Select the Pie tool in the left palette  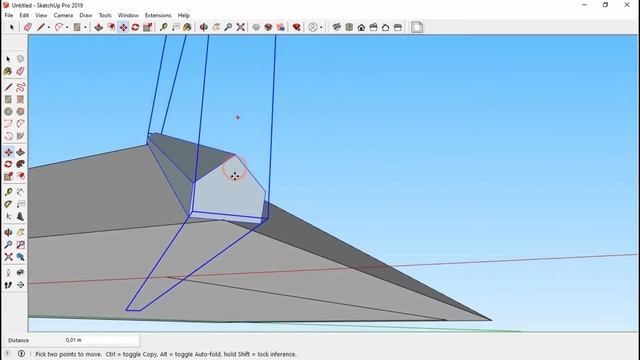coord(20,136)
